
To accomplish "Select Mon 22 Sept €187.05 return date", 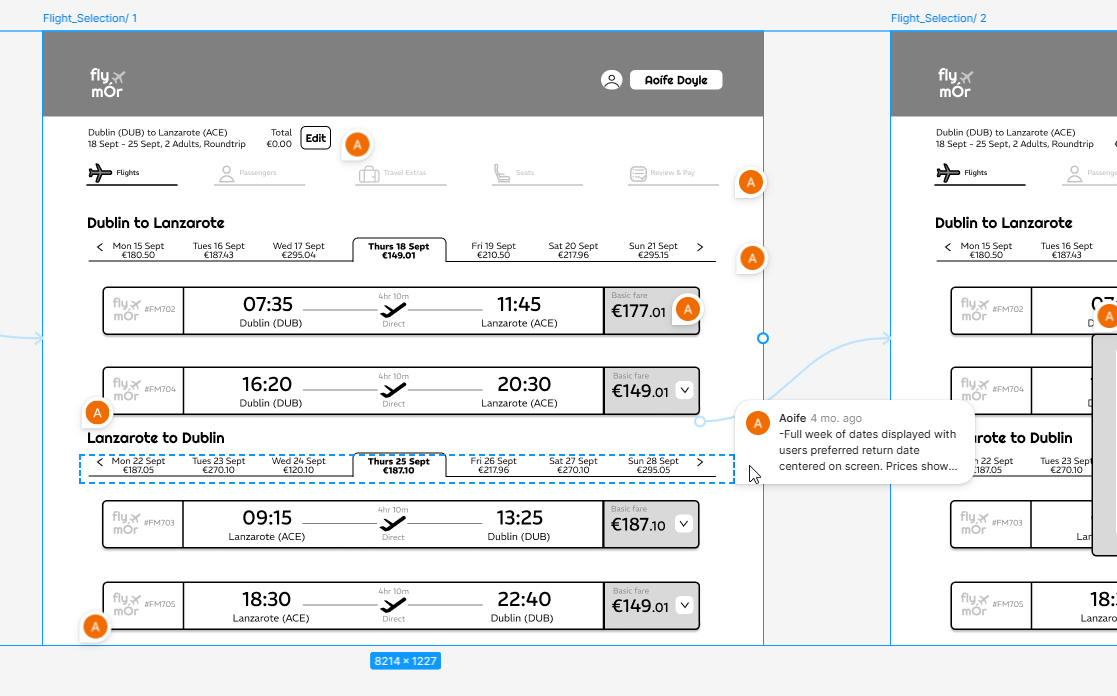I will pos(138,465).
